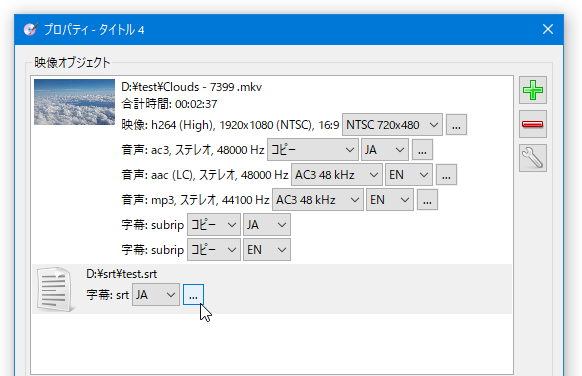Open the コピー dropdown for ac3 audio
The image size is (582, 376).
[x=313, y=150]
